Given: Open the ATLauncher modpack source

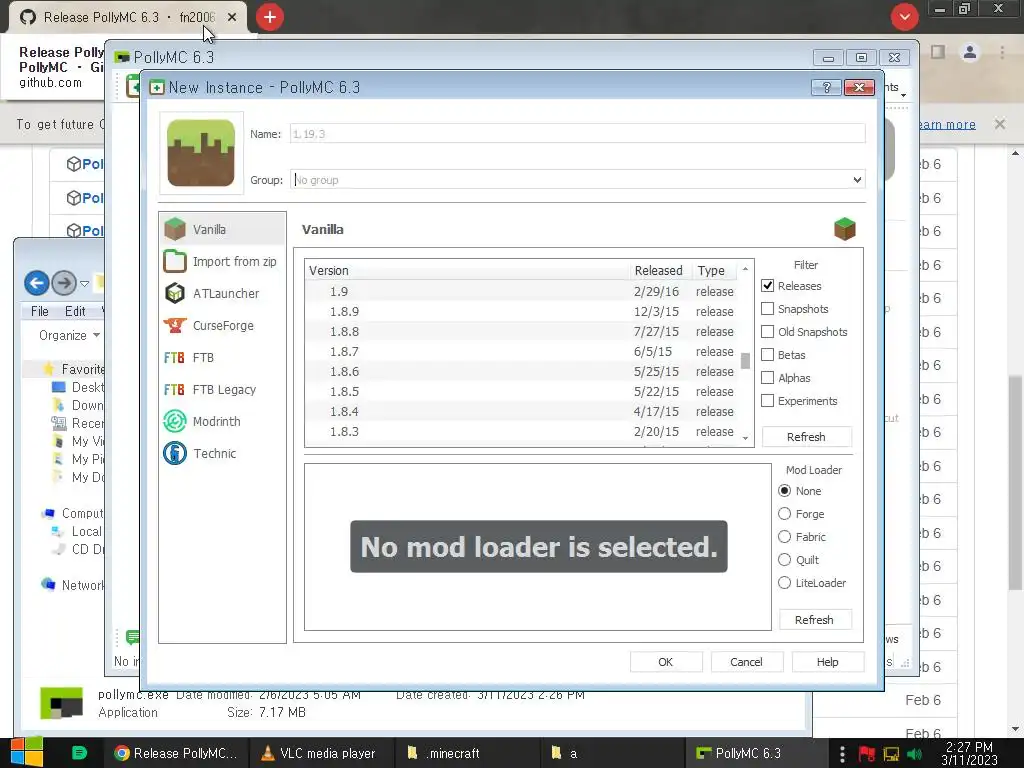Looking at the screenshot, I should [222, 293].
